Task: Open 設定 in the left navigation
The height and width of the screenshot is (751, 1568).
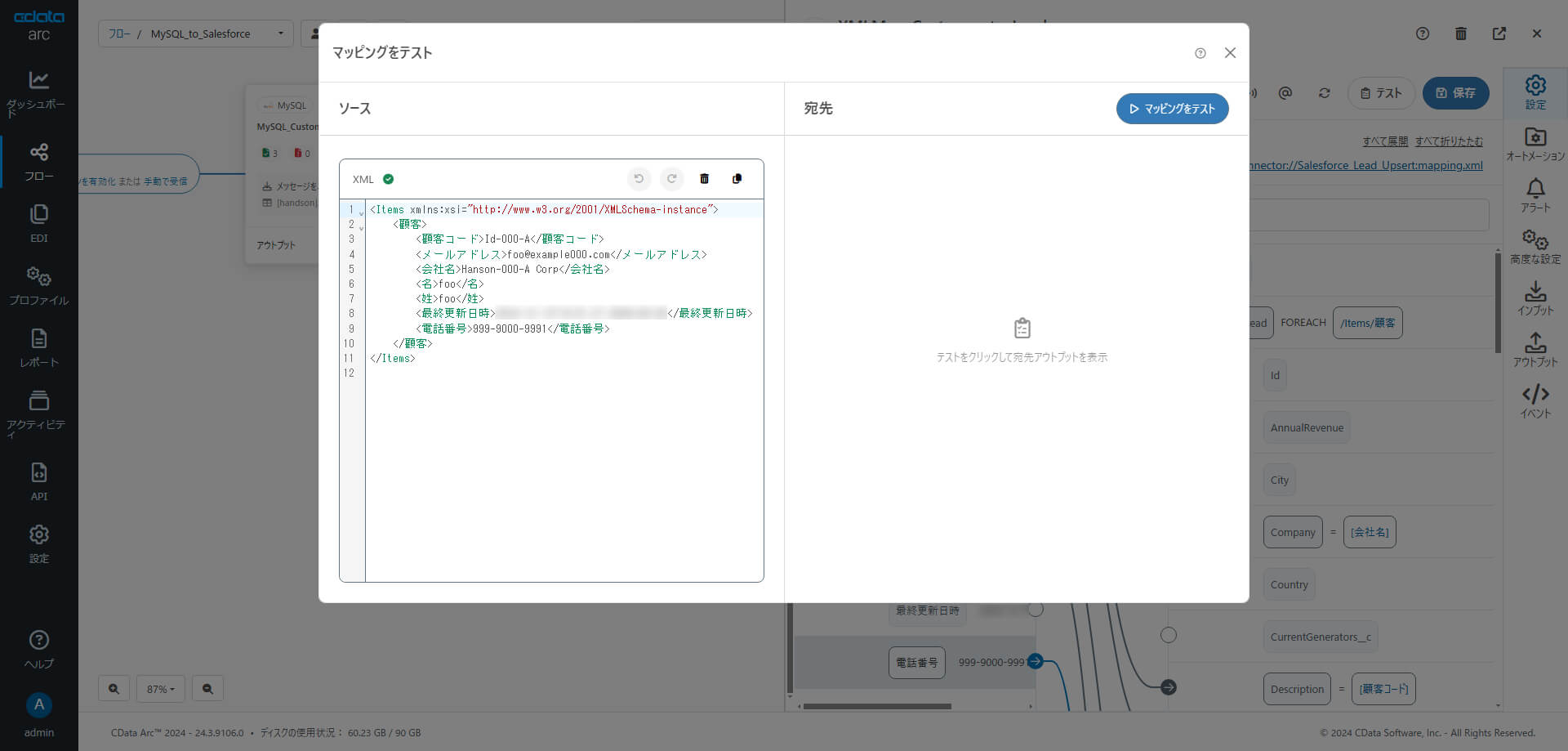Action: [x=38, y=544]
